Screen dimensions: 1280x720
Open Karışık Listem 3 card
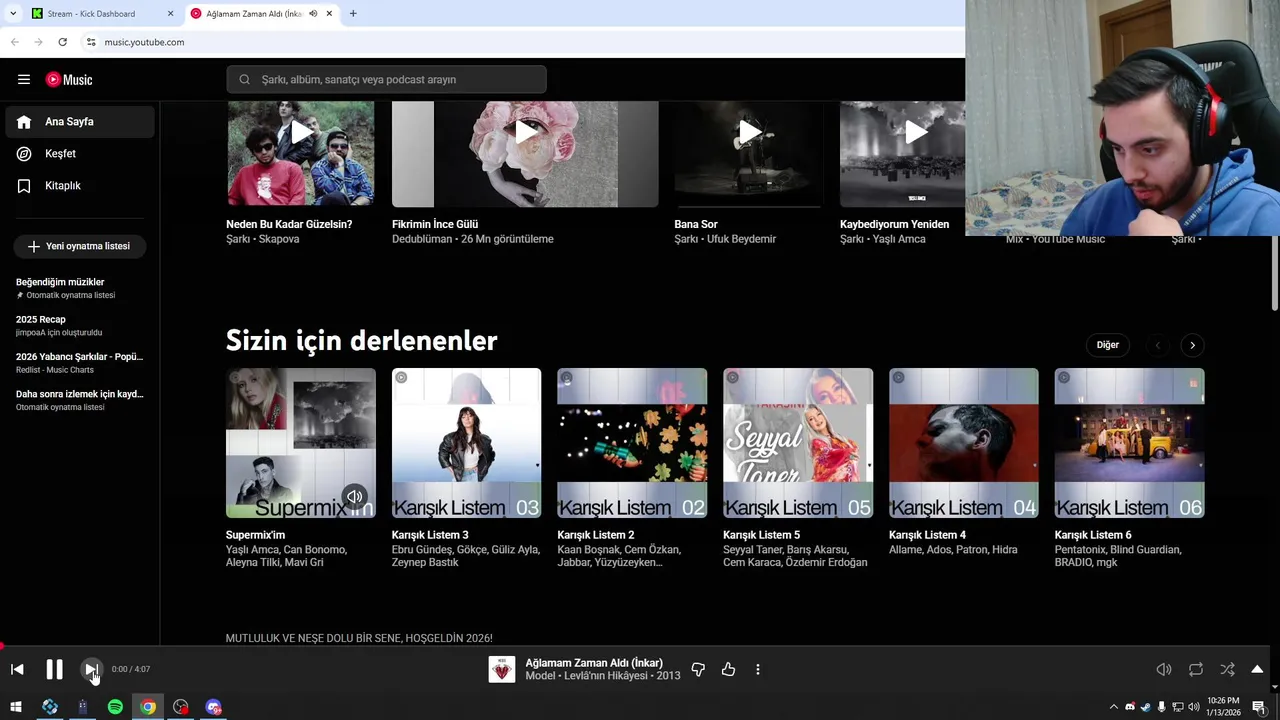point(467,443)
